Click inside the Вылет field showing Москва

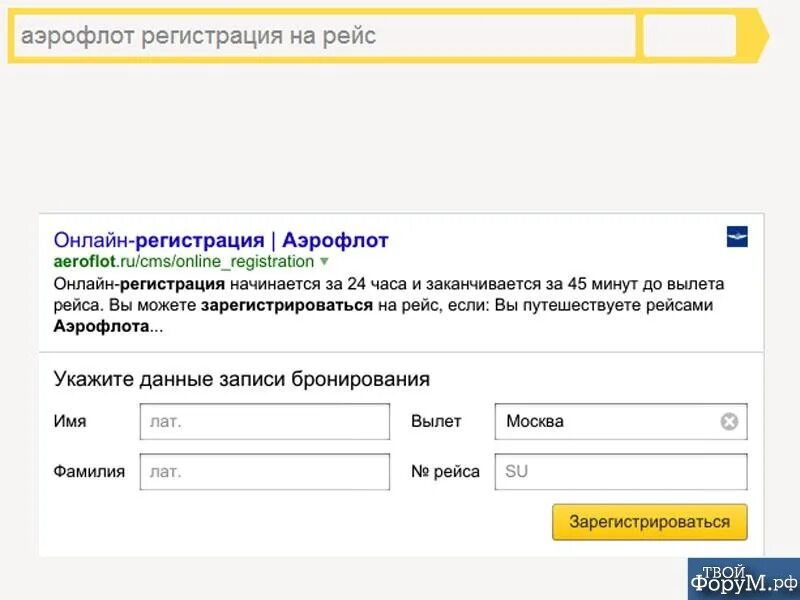click(607, 421)
